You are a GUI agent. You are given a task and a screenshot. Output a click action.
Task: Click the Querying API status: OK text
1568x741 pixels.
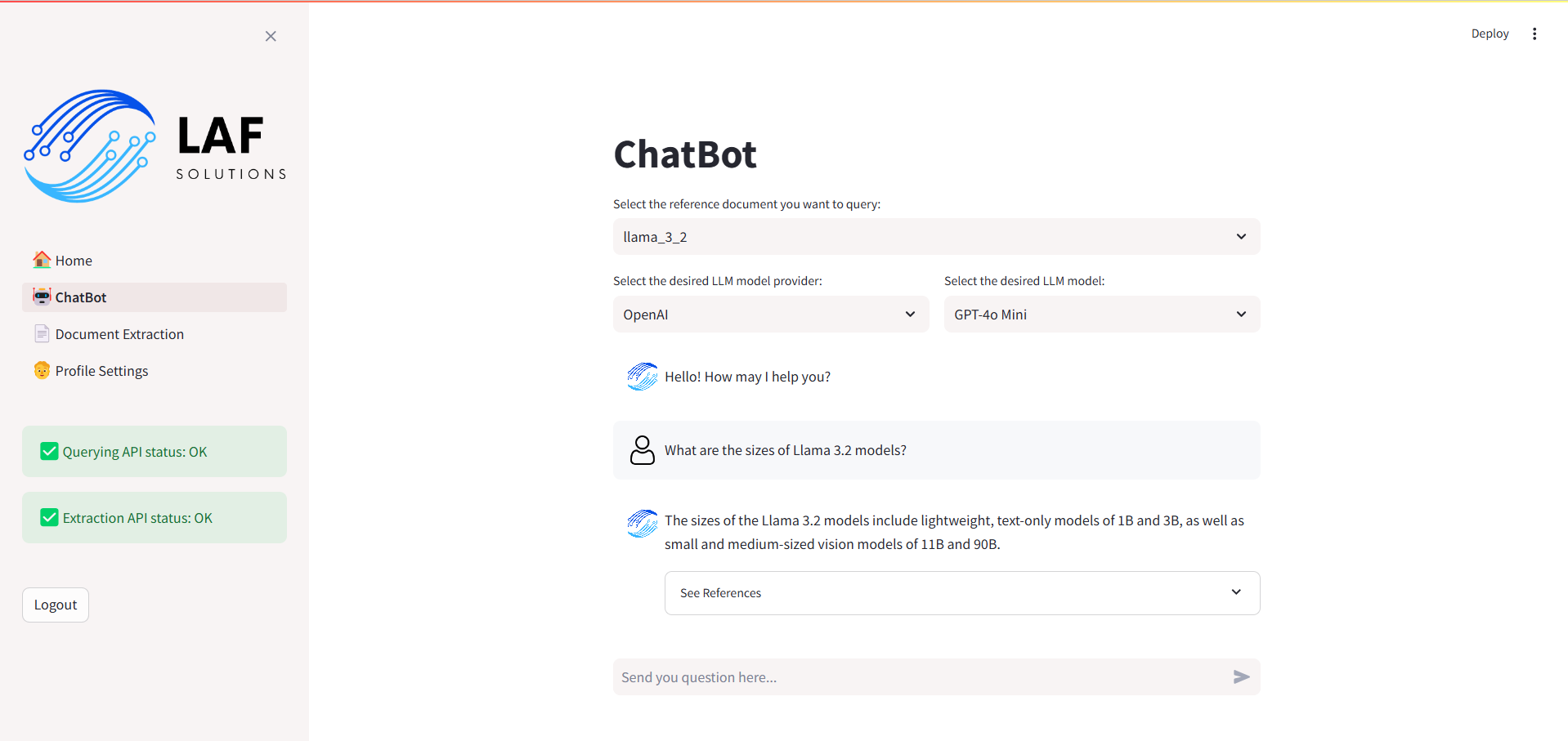pos(135,451)
